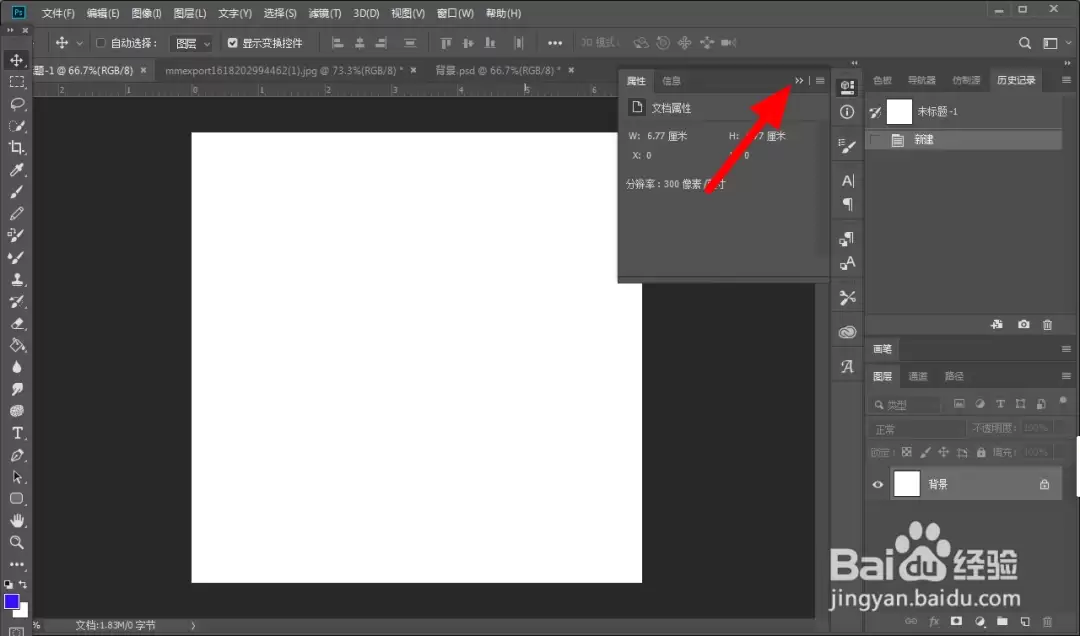Select the Quick Selection tool
The height and width of the screenshot is (636, 1080).
coord(17,126)
